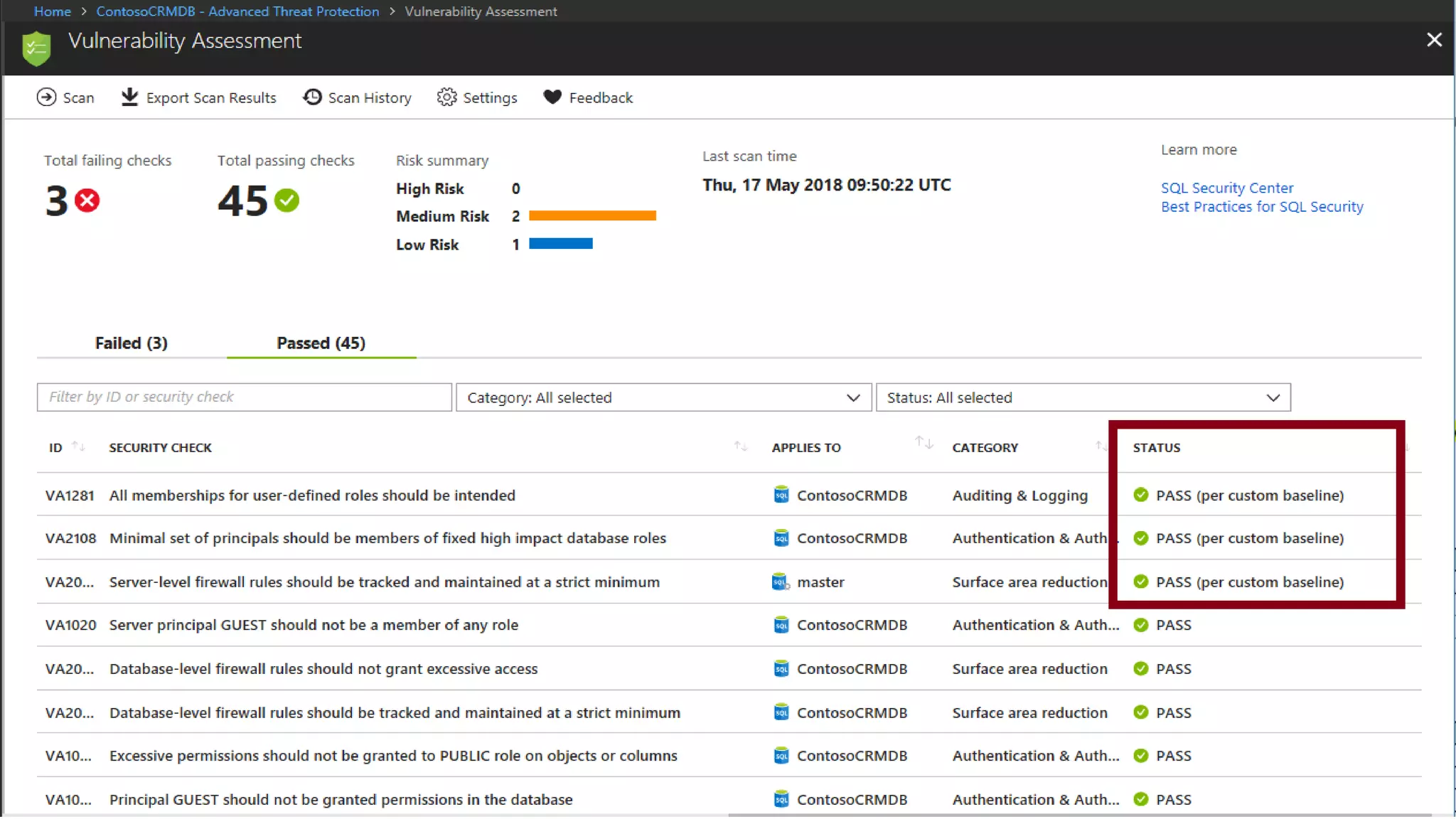Viewport: 1456px width, 819px height.
Task: Open Settings label in toolbar
Action: coord(490,98)
